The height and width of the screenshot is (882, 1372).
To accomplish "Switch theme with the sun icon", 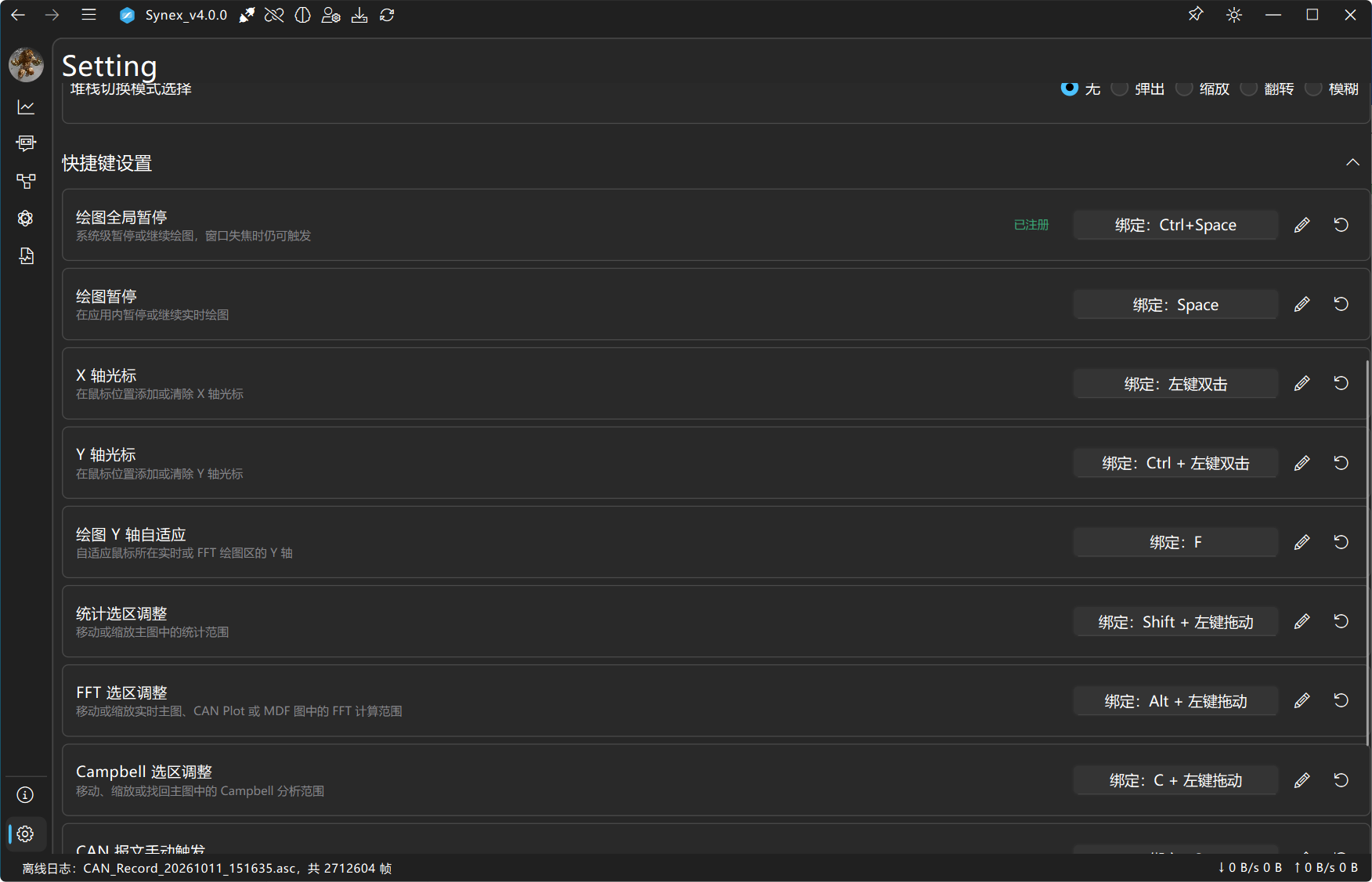I will pyautogui.click(x=1234, y=15).
